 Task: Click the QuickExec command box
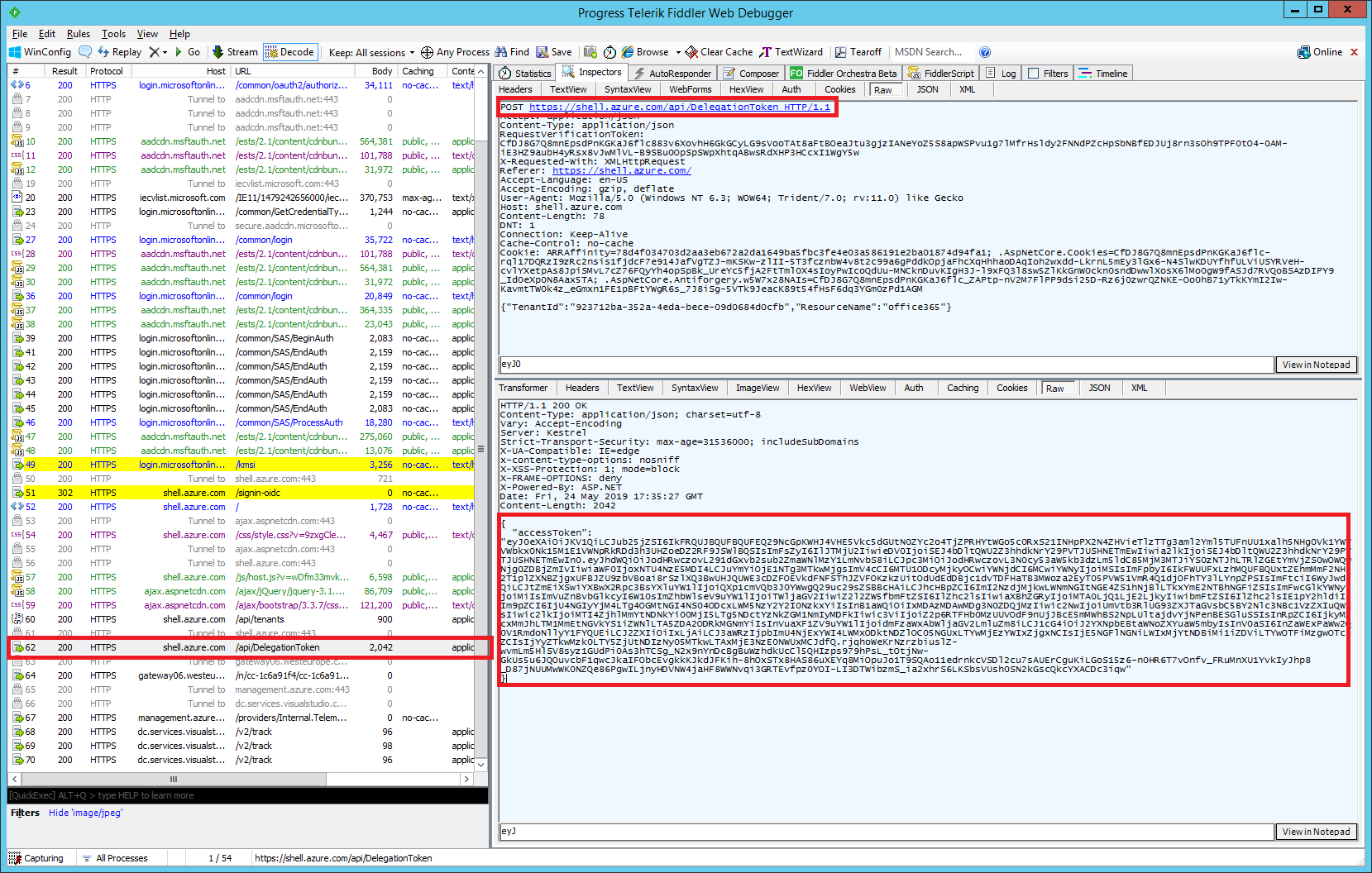coord(248,795)
